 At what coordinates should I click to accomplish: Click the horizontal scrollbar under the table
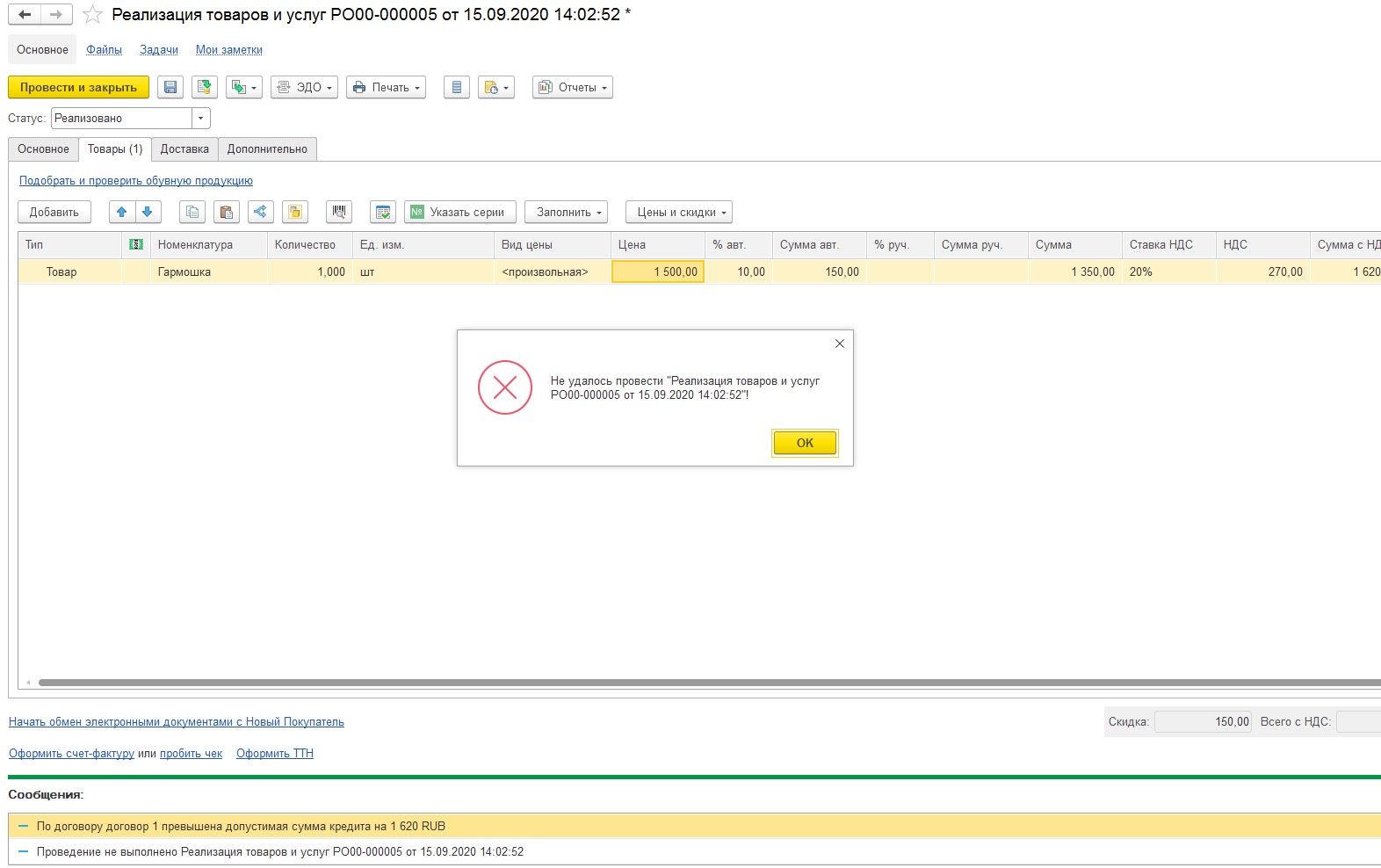point(703,683)
